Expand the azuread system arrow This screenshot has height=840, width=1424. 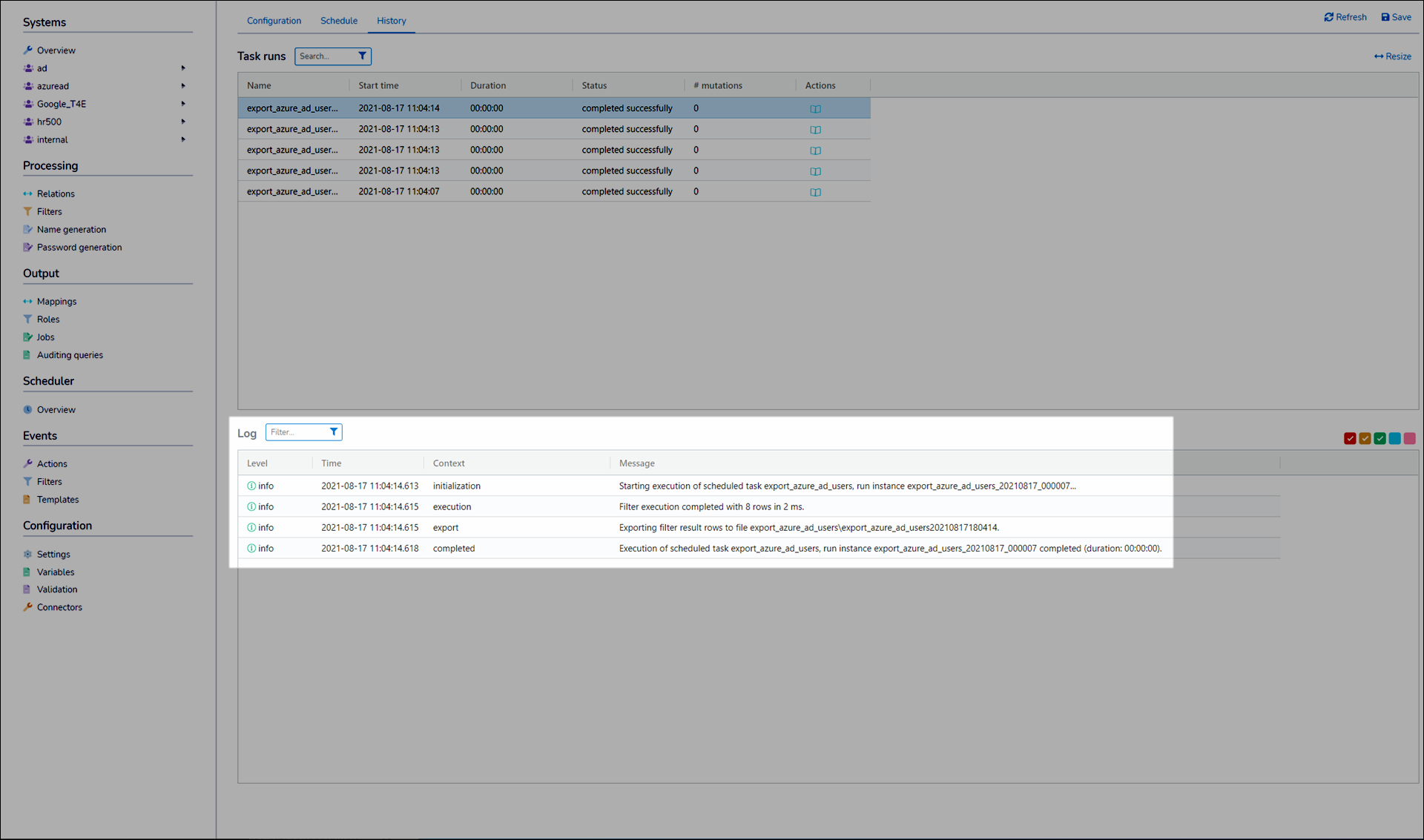coord(183,86)
